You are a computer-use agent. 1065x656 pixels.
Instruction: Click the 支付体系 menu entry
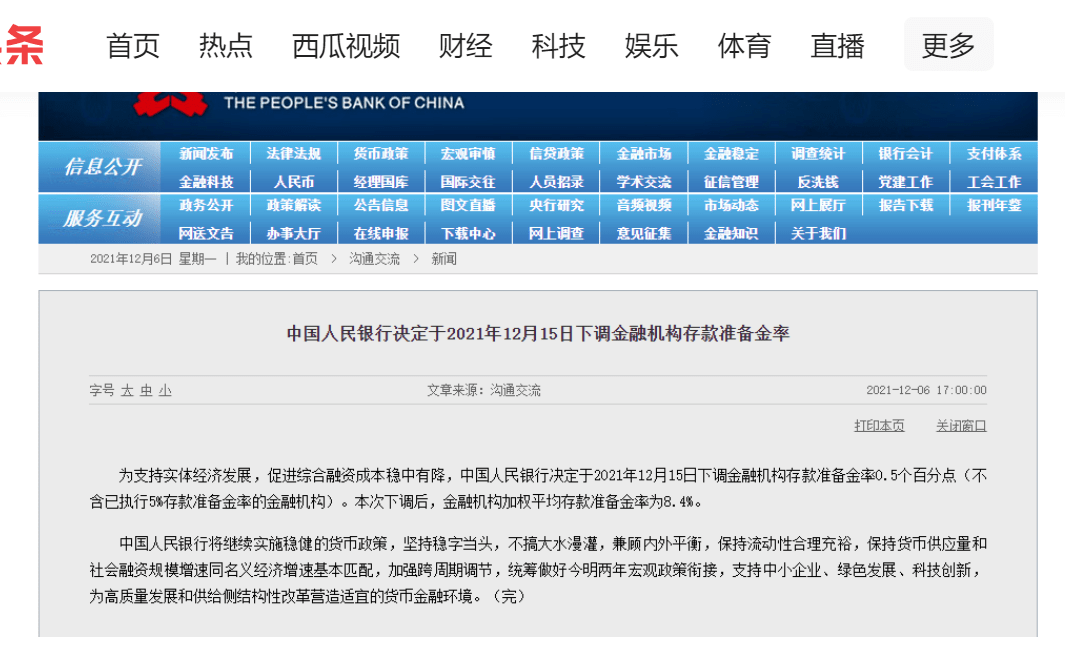click(x=994, y=154)
